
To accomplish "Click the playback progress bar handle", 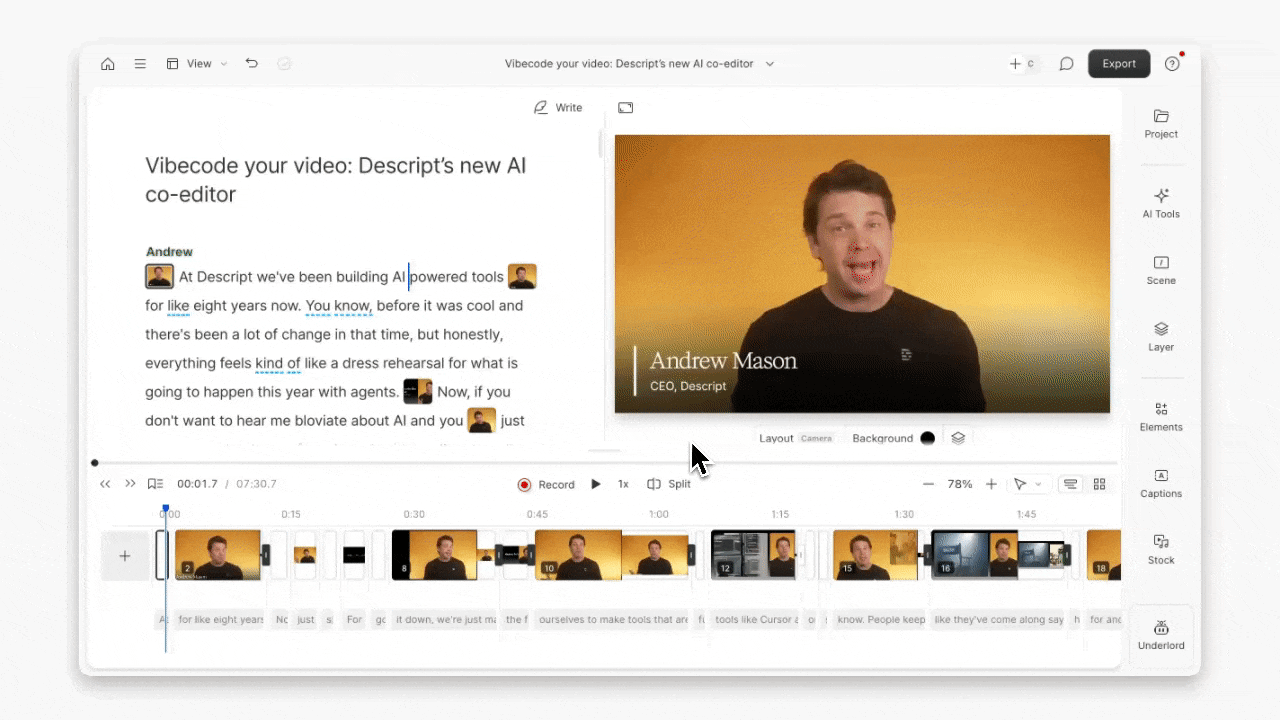I will pyautogui.click(x=95, y=463).
